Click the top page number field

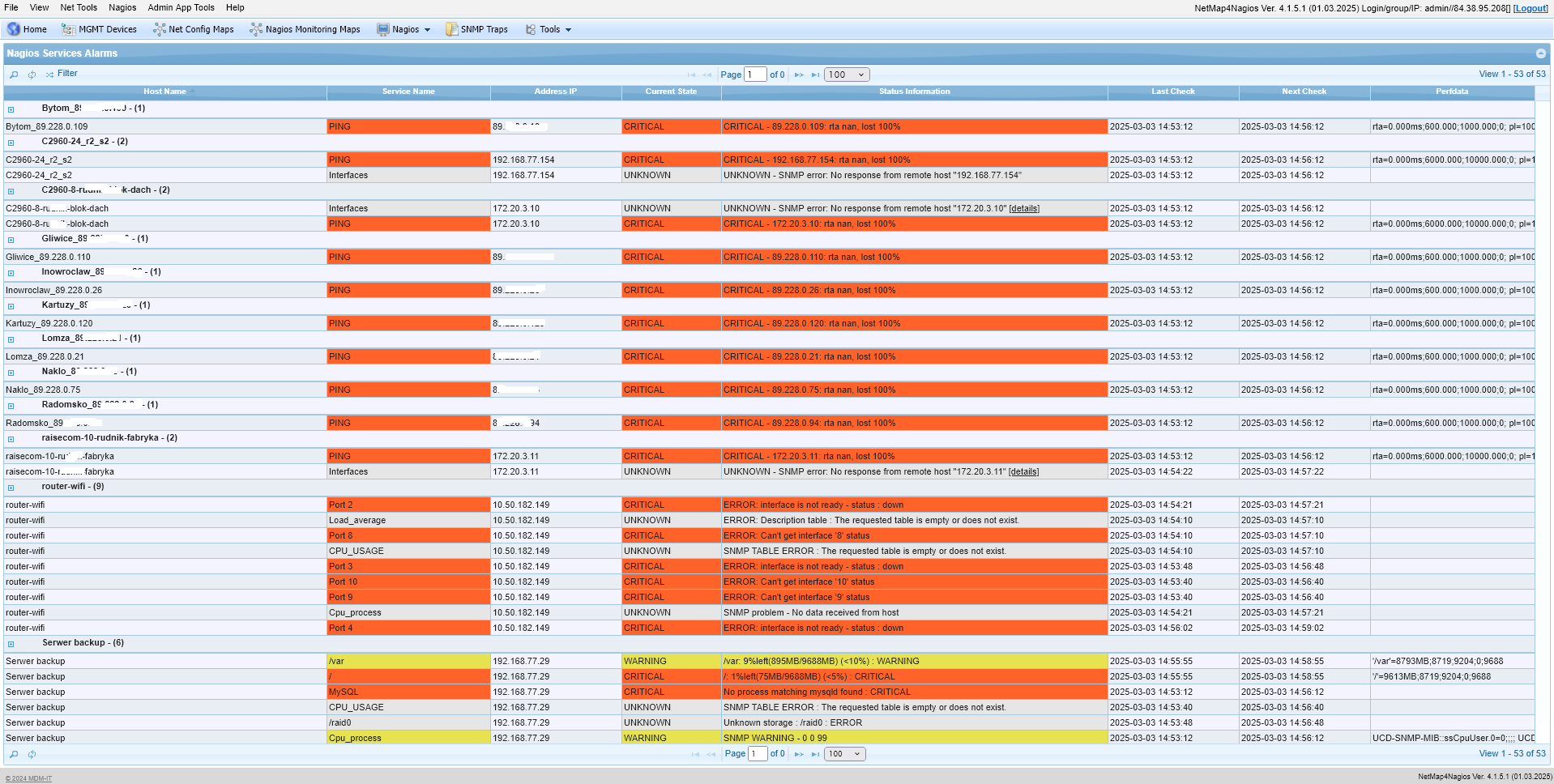[x=755, y=75]
